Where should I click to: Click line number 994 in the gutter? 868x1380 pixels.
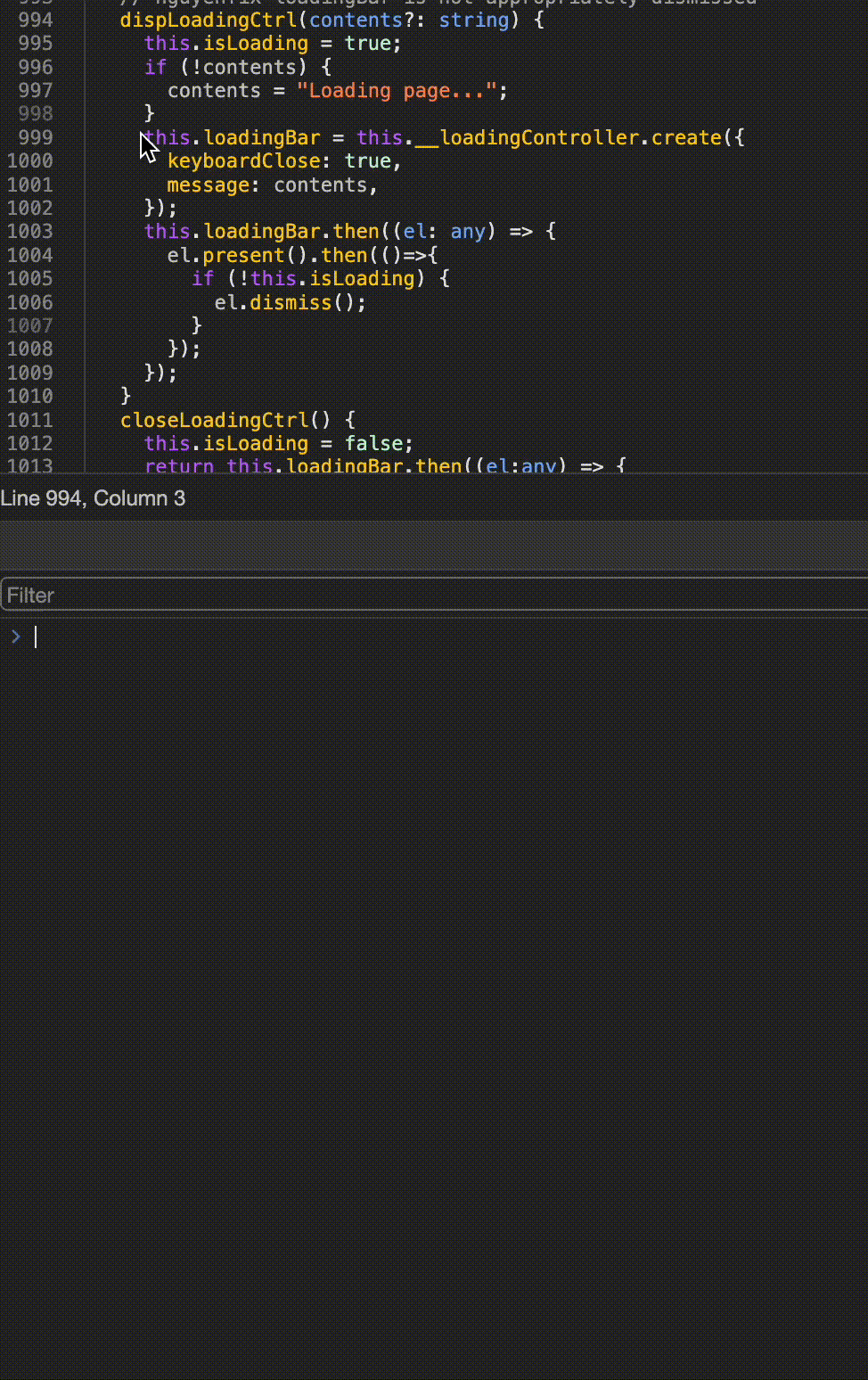tap(34, 20)
